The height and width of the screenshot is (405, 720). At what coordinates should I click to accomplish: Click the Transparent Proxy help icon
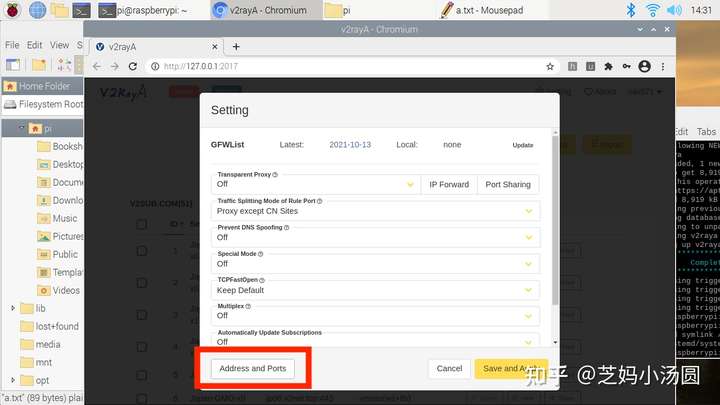tap(275, 174)
